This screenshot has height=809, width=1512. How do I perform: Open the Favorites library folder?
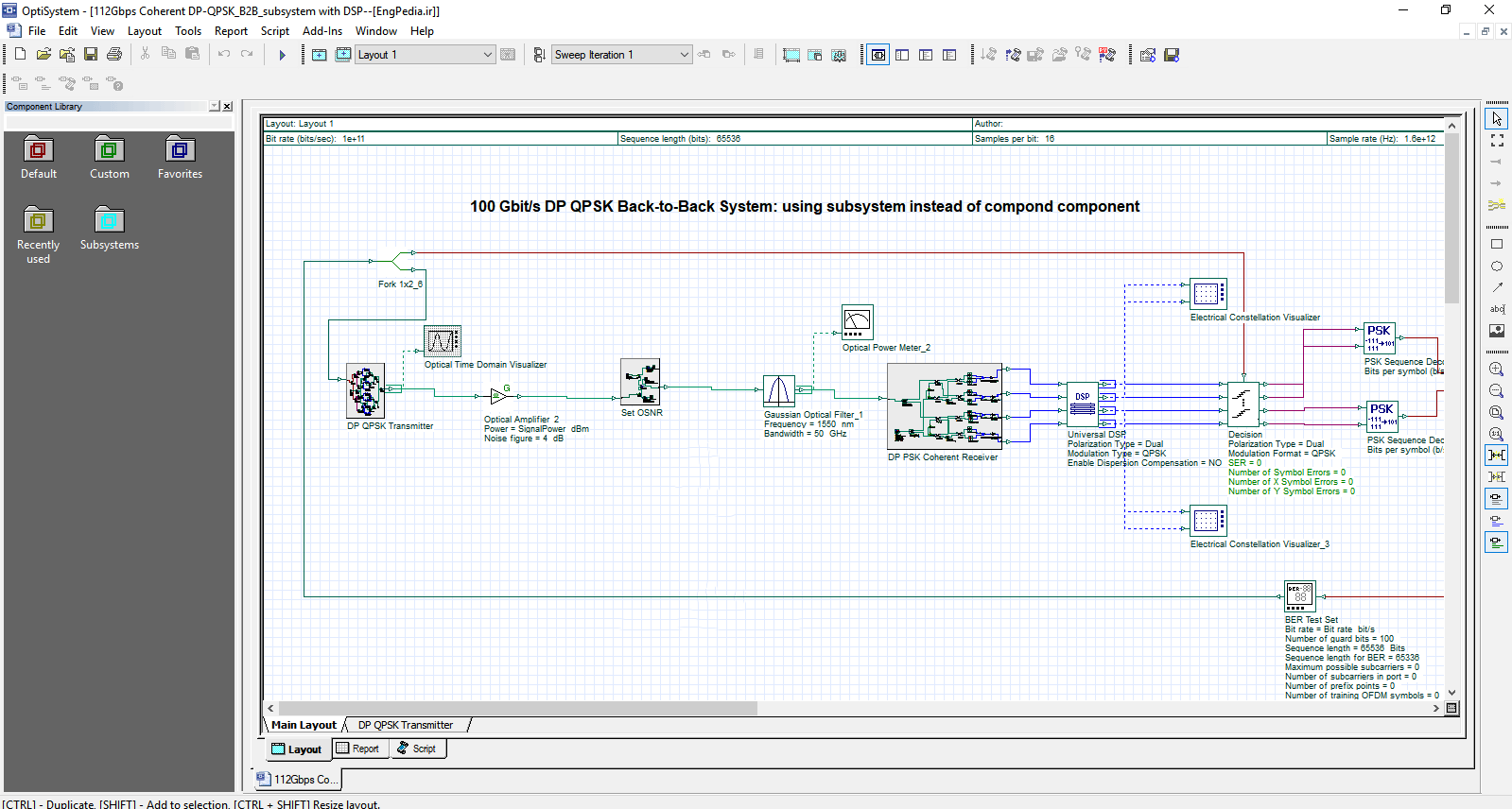[180, 157]
